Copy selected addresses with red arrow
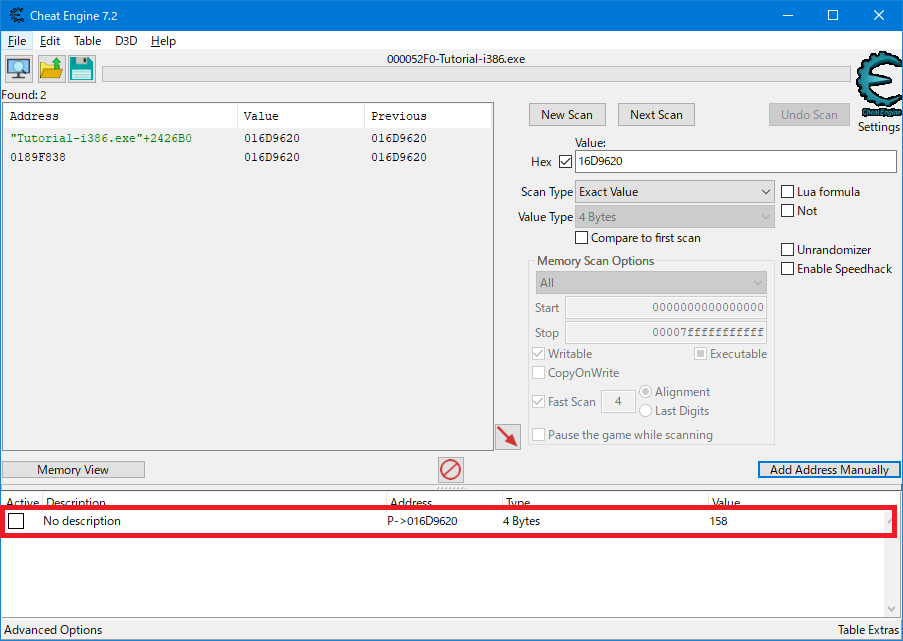Image resolution: width=903 pixels, height=641 pixels. tap(508, 437)
